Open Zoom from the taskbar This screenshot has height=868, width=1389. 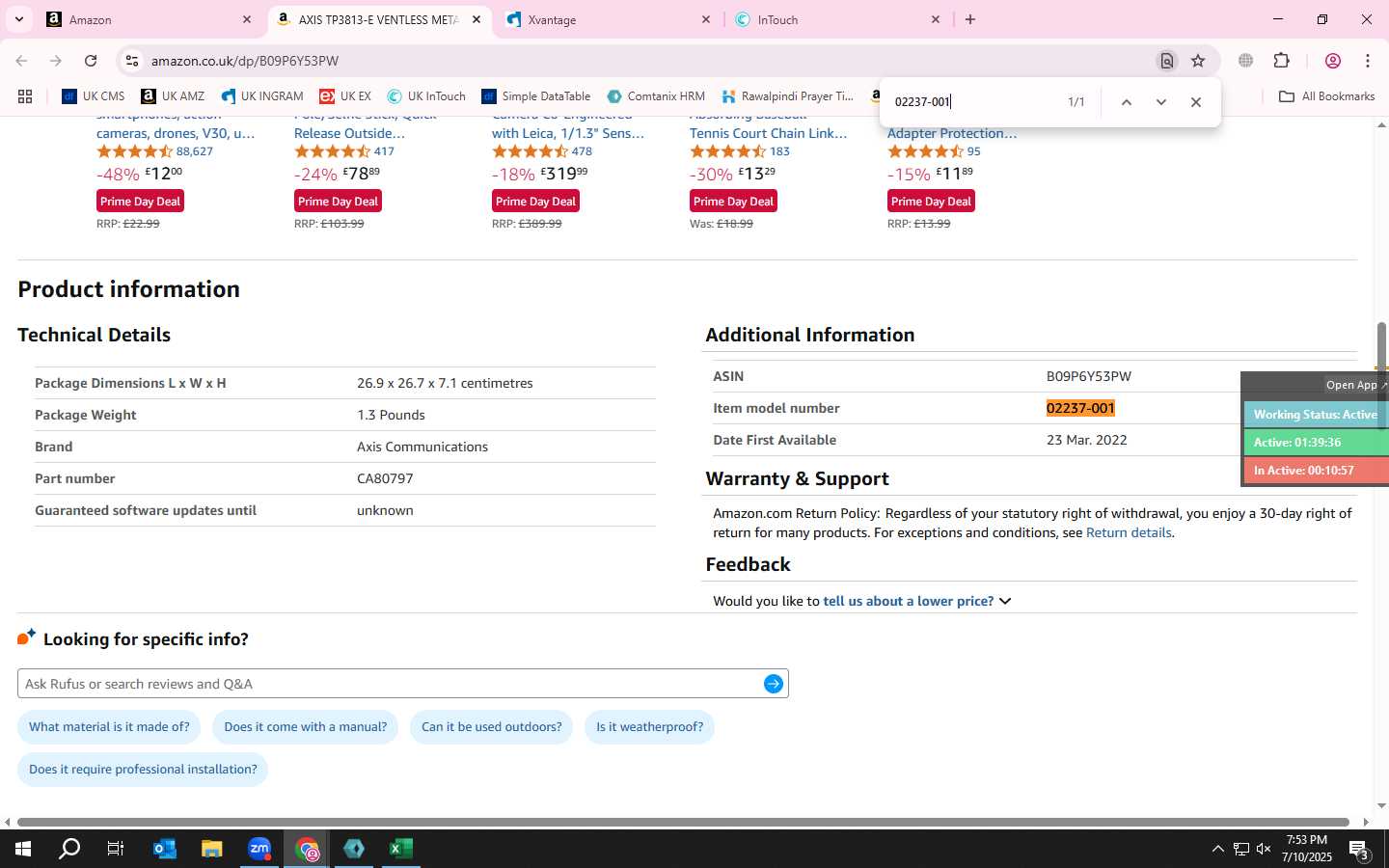click(259, 849)
